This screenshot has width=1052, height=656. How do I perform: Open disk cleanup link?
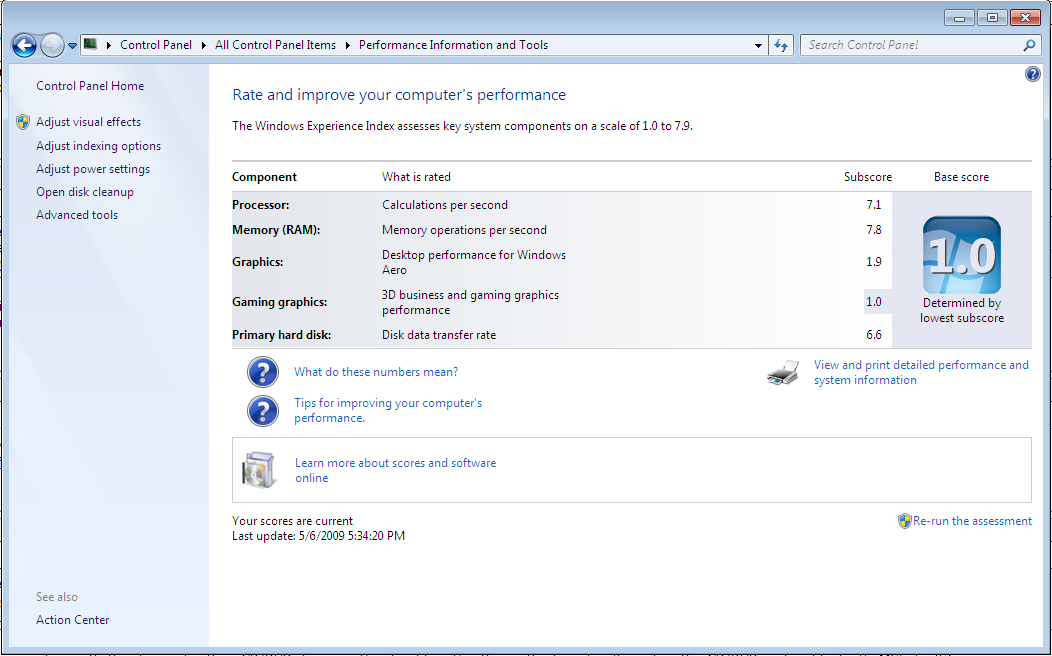coord(85,192)
